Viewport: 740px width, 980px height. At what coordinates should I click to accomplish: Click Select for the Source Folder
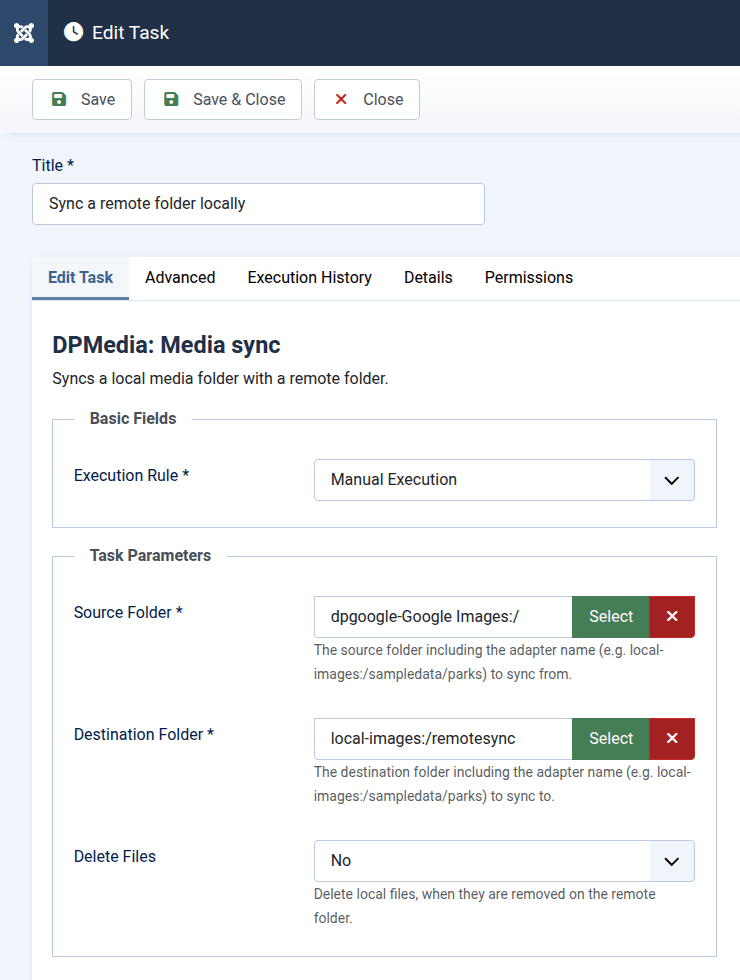611,616
